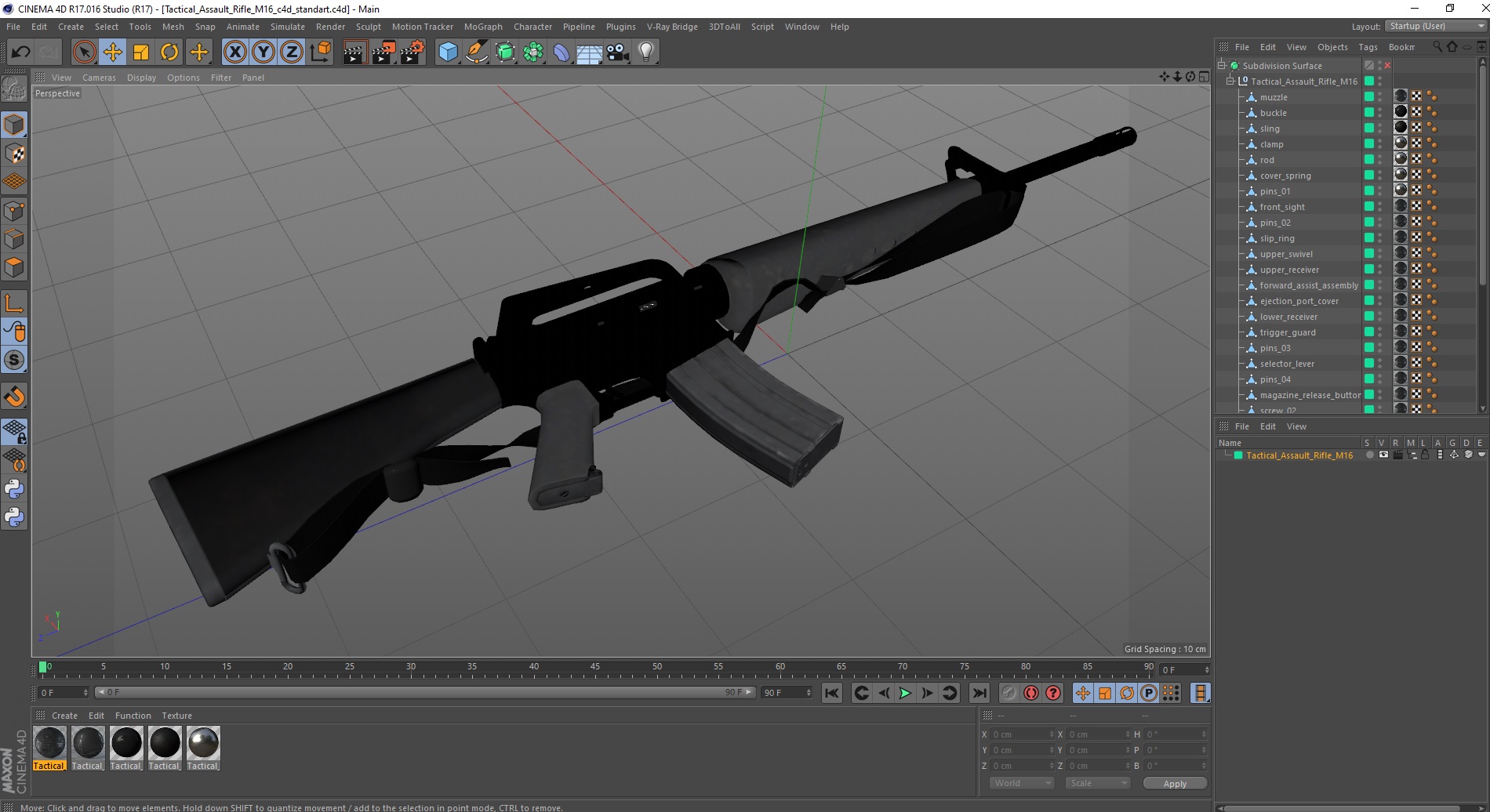Go to end of animation
Viewport: 1490px width, 812px height.
pos(979,693)
